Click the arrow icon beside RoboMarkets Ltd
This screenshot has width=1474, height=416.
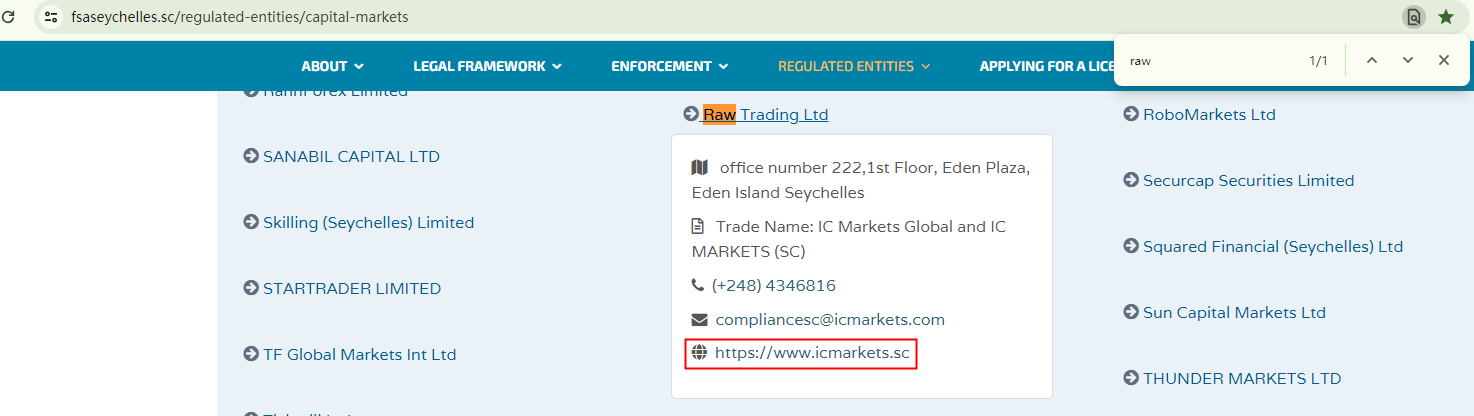pyautogui.click(x=1131, y=114)
